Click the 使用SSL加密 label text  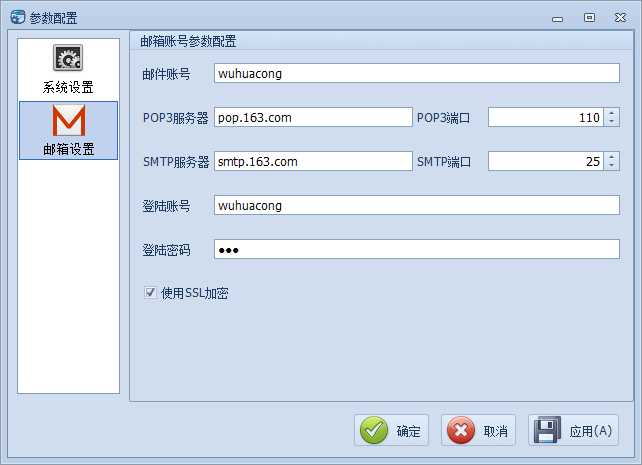[194, 293]
